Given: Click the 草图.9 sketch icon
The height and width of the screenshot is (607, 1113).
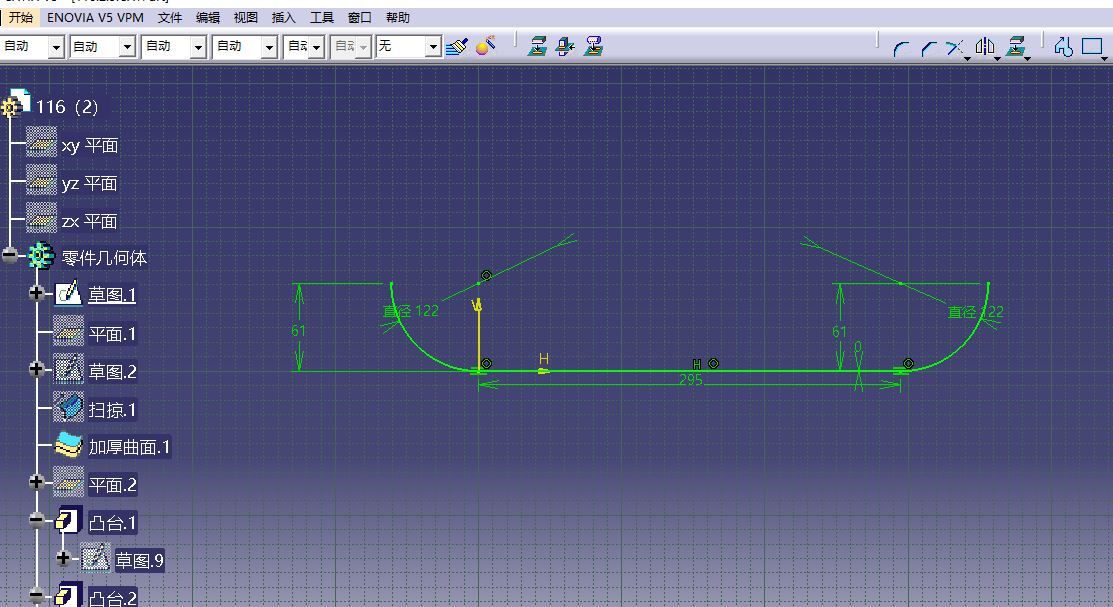Looking at the screenshot, I should click(94, 559).
